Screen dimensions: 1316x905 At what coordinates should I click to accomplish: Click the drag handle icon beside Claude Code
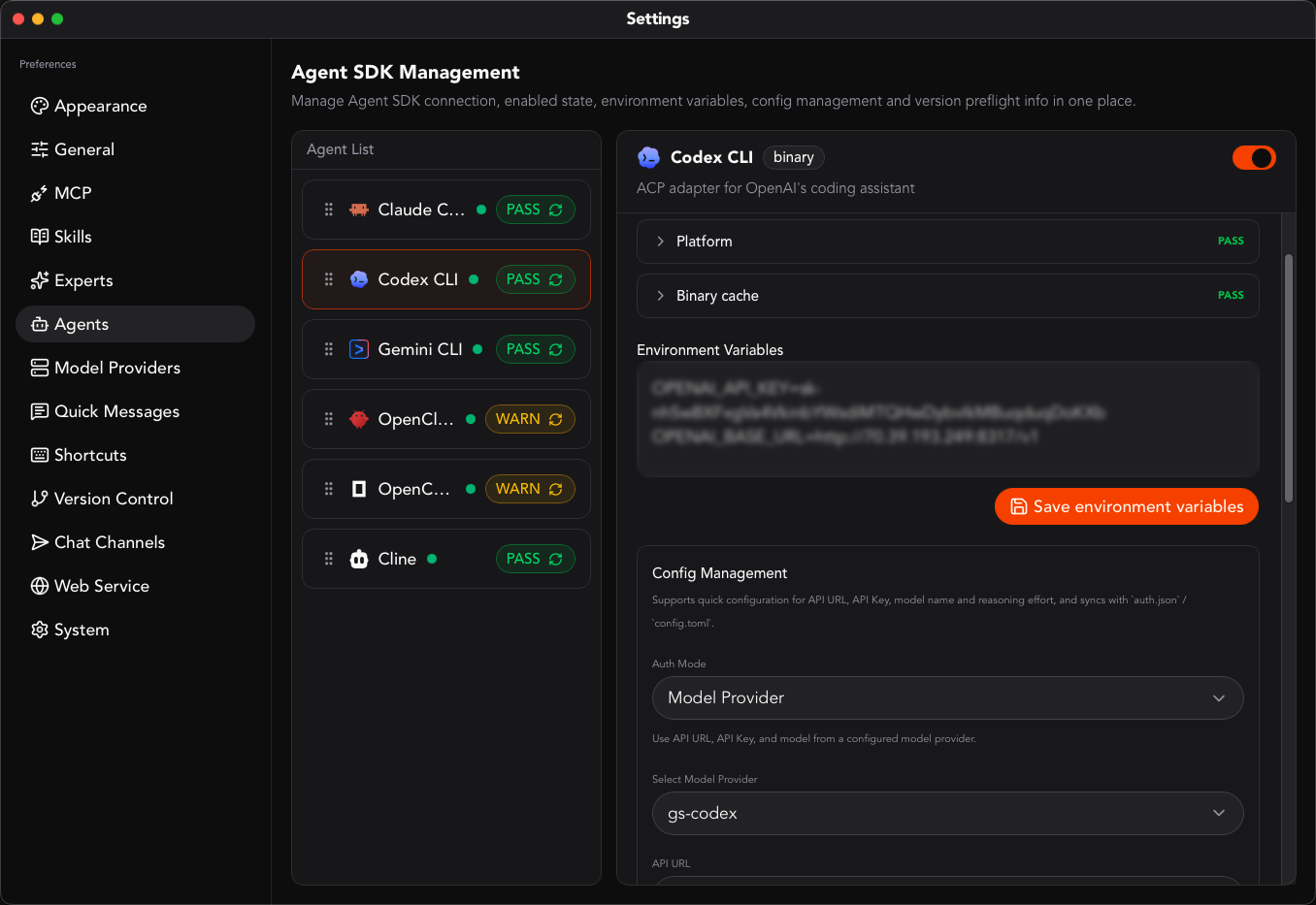tap(329, 210)
